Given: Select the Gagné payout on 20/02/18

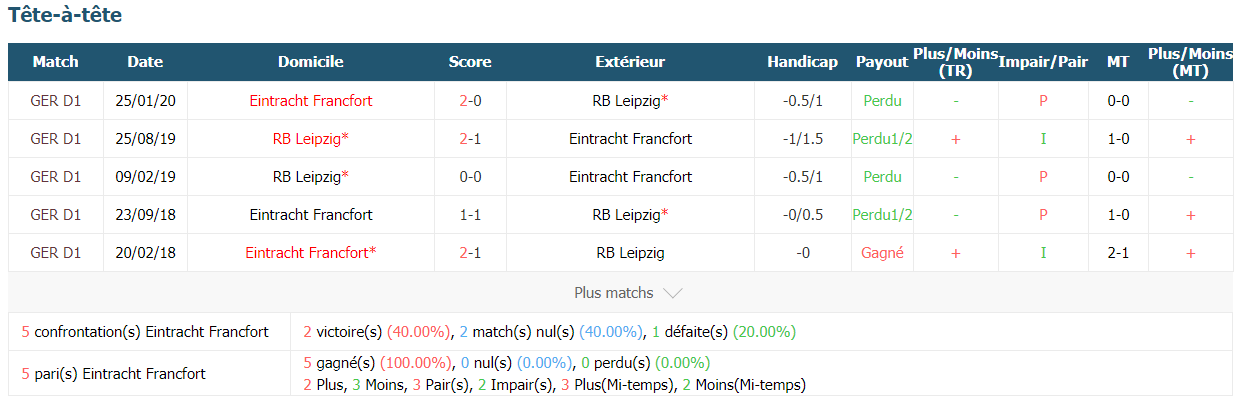Looking at the screenshot, I should (882, 253).
